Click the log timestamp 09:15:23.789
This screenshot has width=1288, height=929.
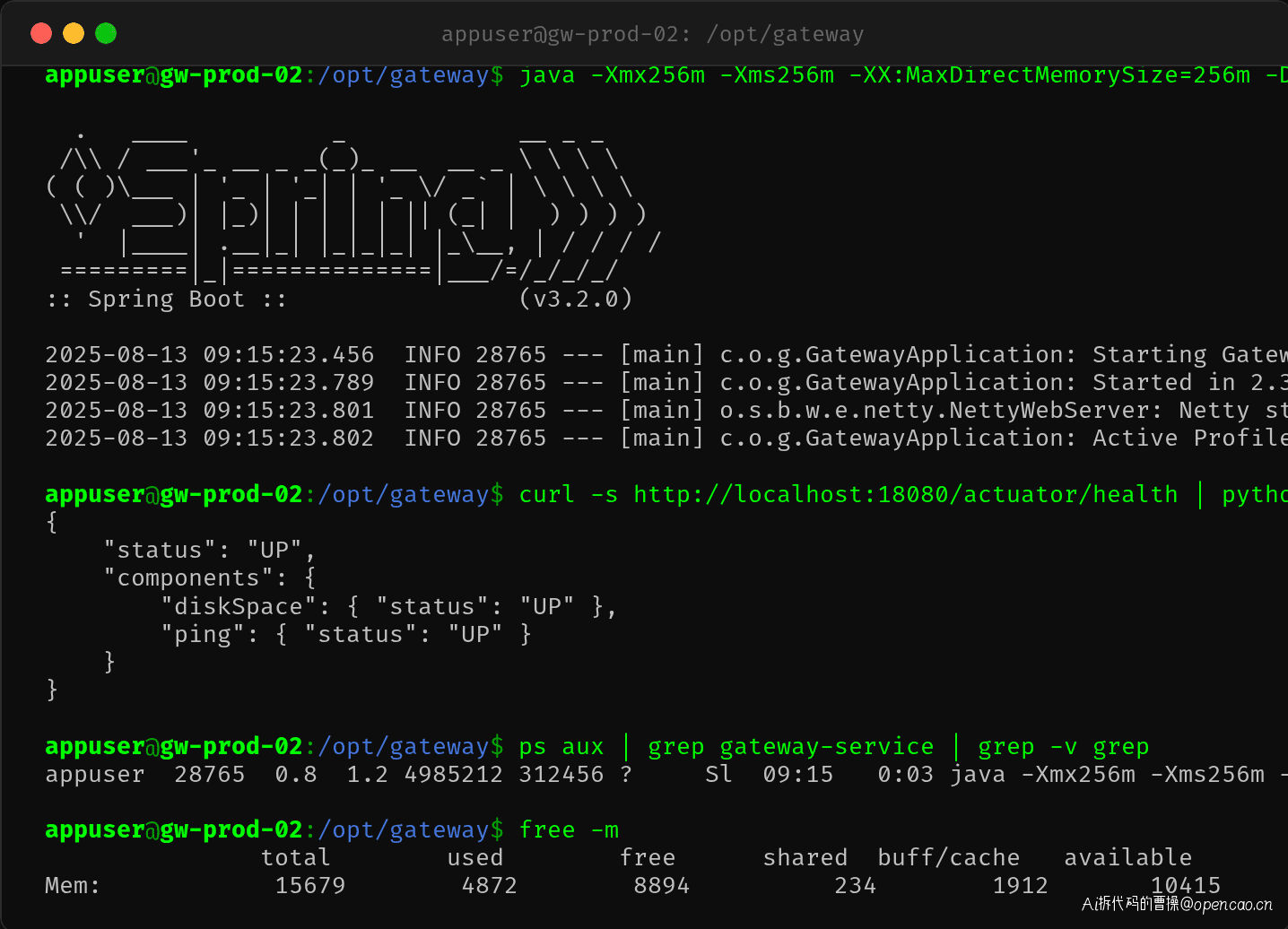click(x=289, y=382)
